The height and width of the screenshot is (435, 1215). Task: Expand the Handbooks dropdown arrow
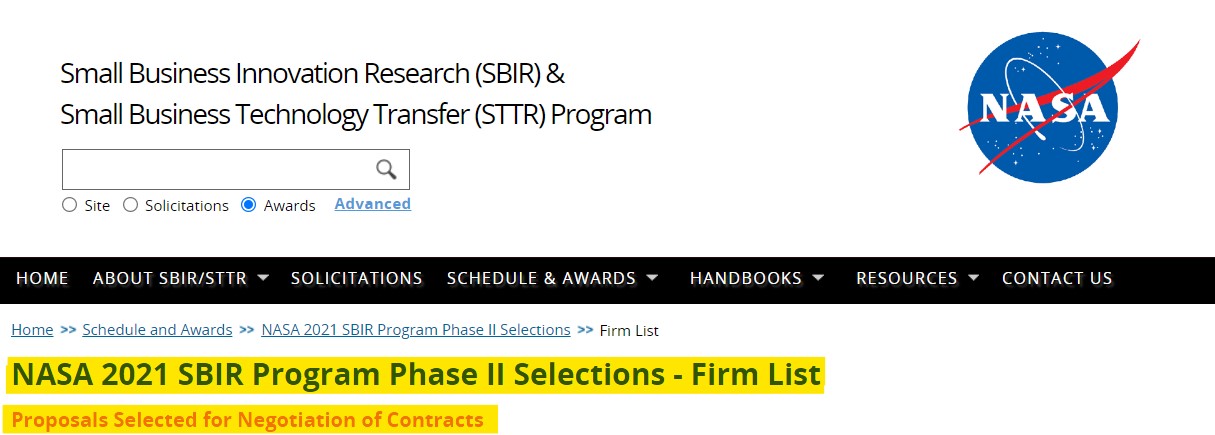click(818, 277)
